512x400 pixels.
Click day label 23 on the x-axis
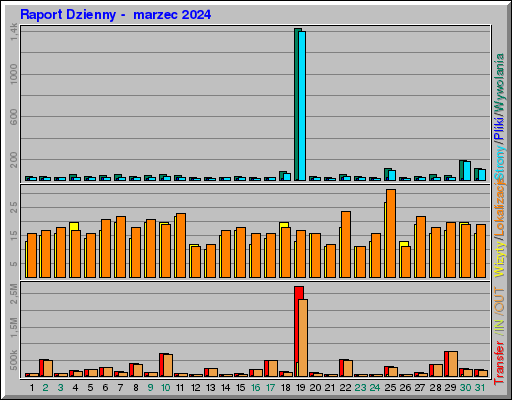pos(360,388)
